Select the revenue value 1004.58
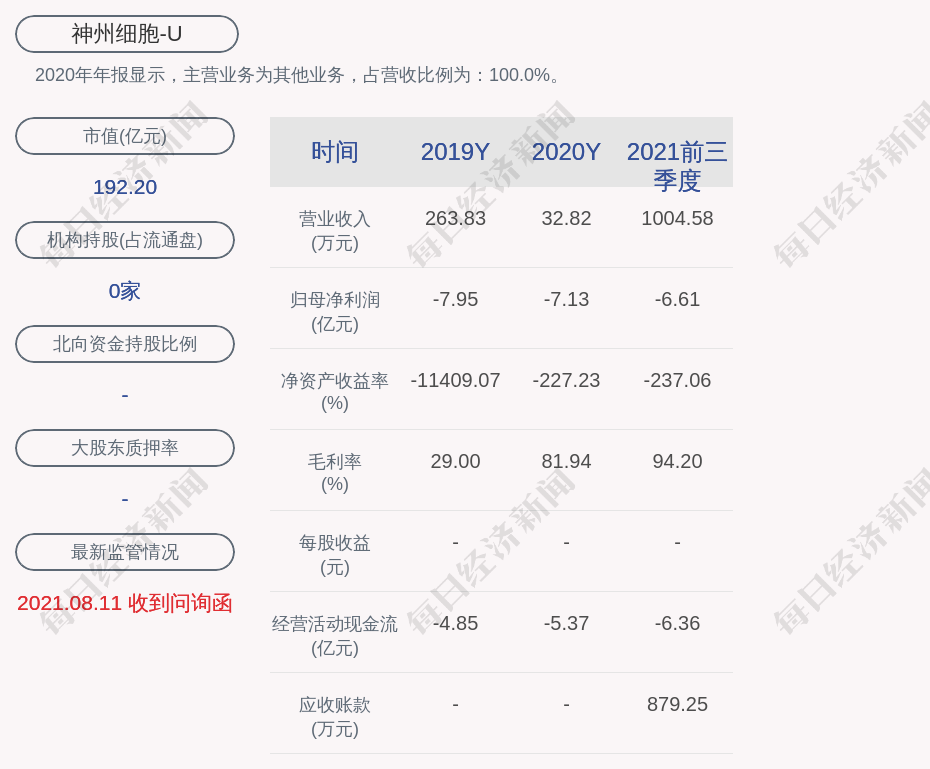Viewport: 930px width, 769px height. pyautogui.click(x=677, y=218)
